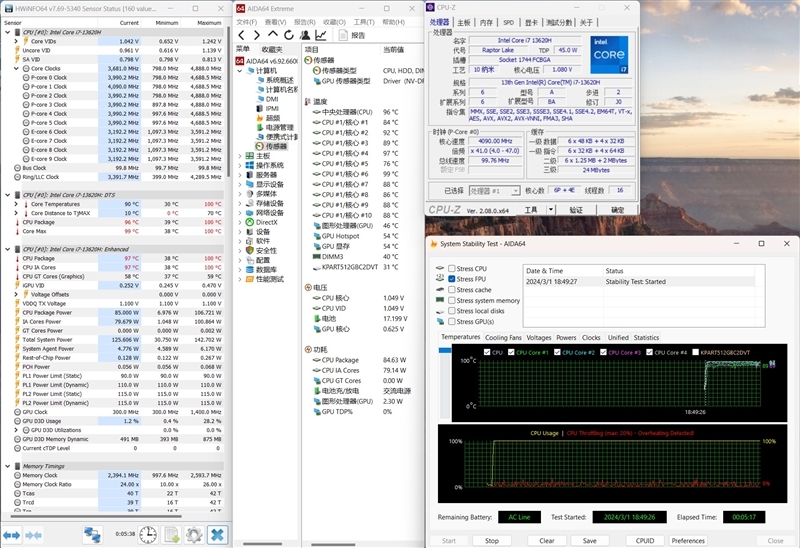This screenshot has height=548, width=800.
Task: Click HWiNFO vertical scrollbar thumb
Action: click(x=228, y=102)
